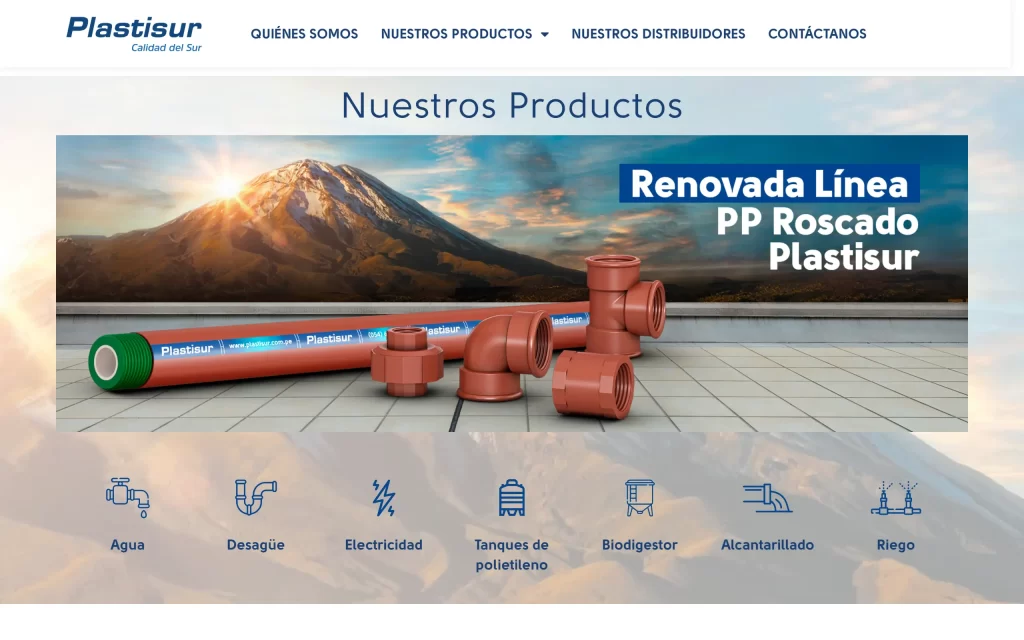Image resolution: width=1024 pixels, height=640 pixels.
Task: Open the Electricidad category link
Action: [383, 545]
